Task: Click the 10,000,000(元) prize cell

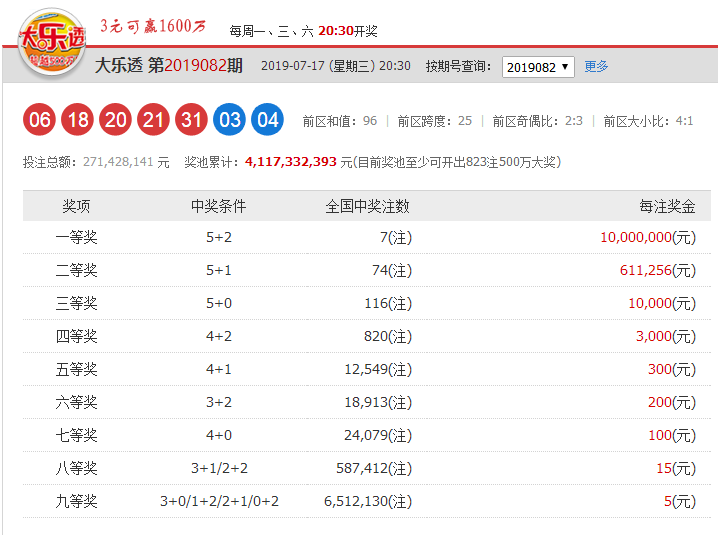Action: (648, 237)
